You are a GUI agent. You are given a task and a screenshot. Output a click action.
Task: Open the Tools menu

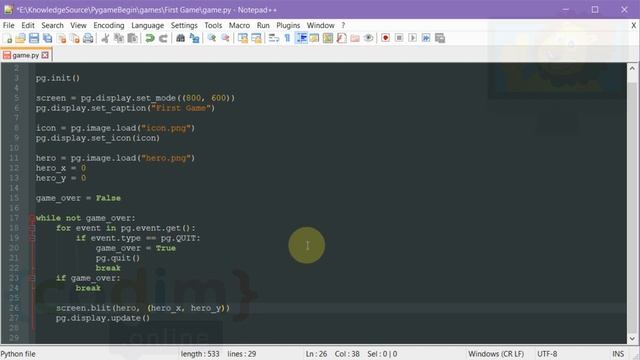(213, 25)
